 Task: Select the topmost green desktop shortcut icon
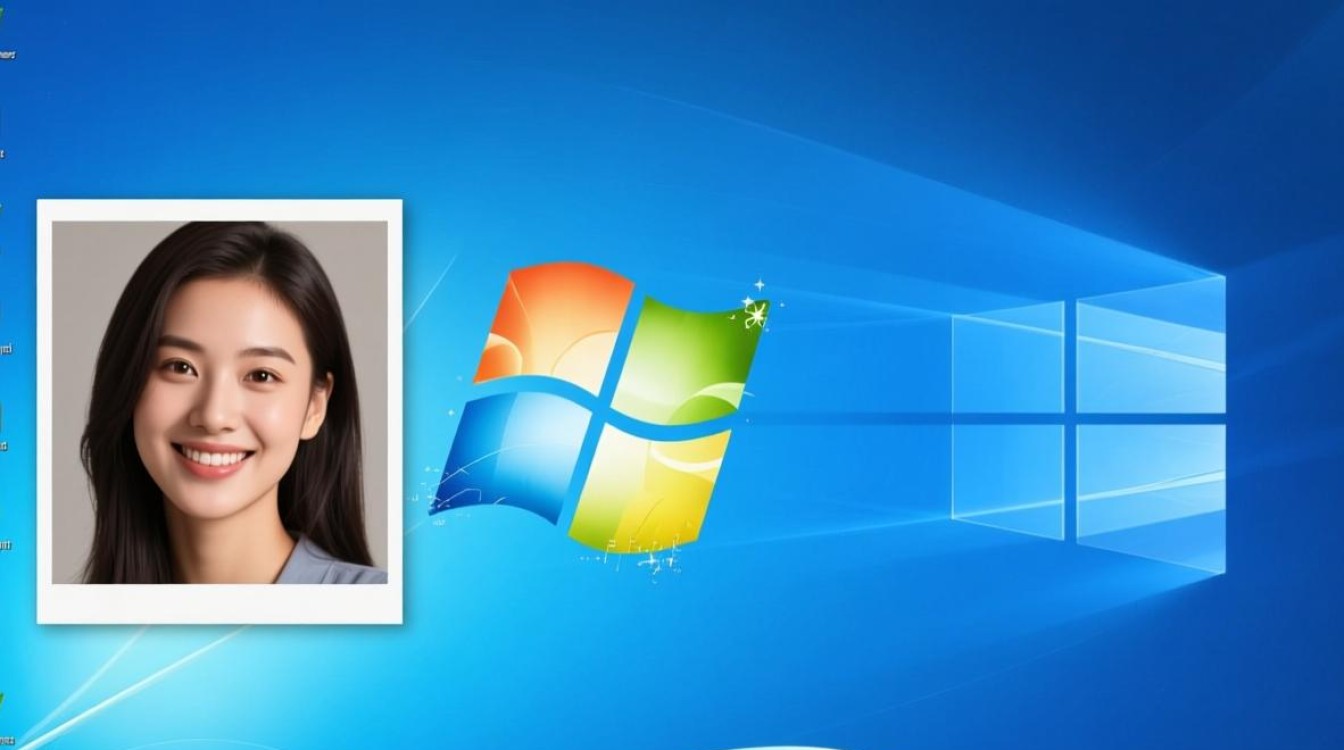pos(4,10)
